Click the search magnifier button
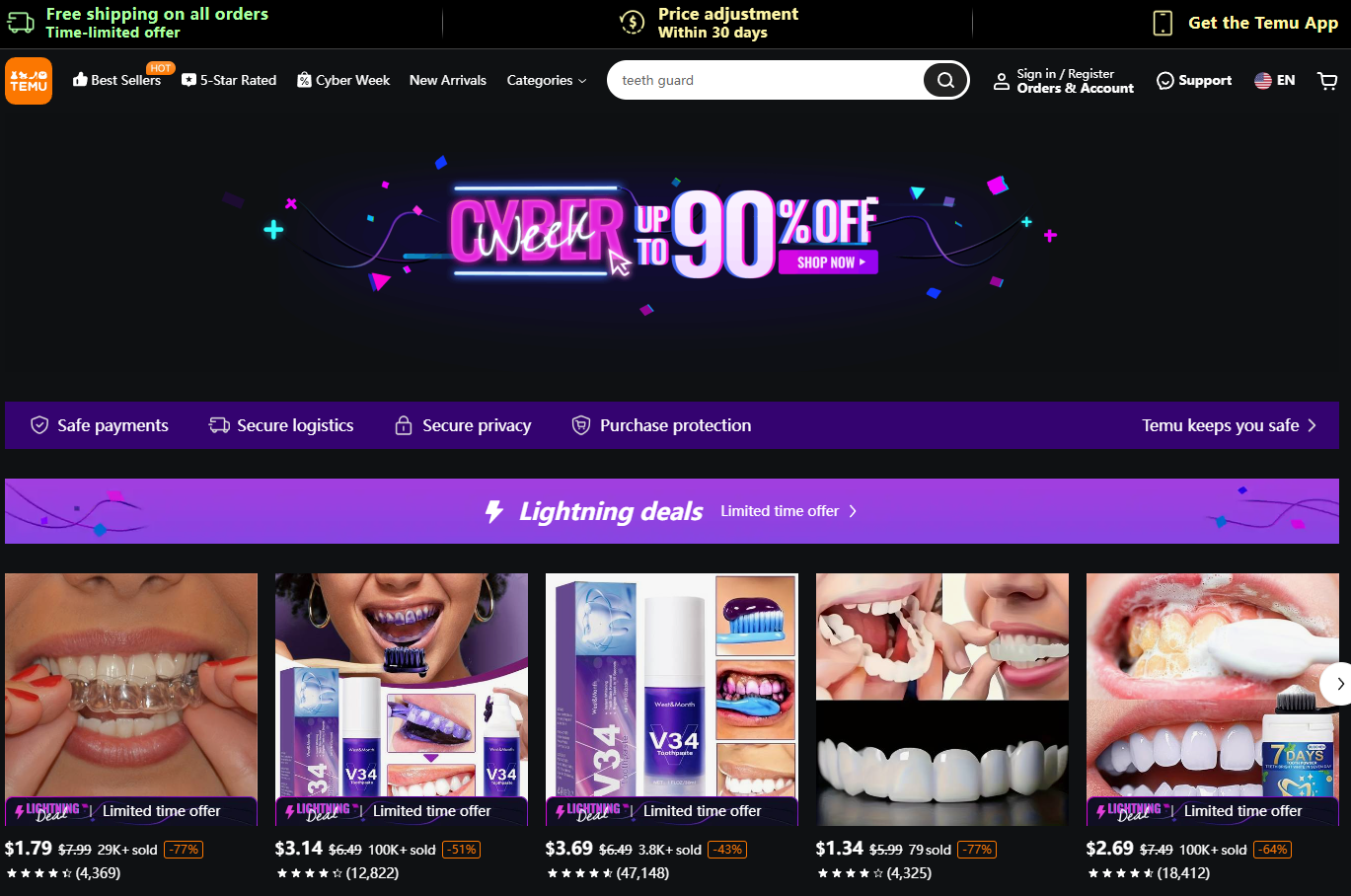This screenshot has height=896, width=1351. [x=945, y=80]
